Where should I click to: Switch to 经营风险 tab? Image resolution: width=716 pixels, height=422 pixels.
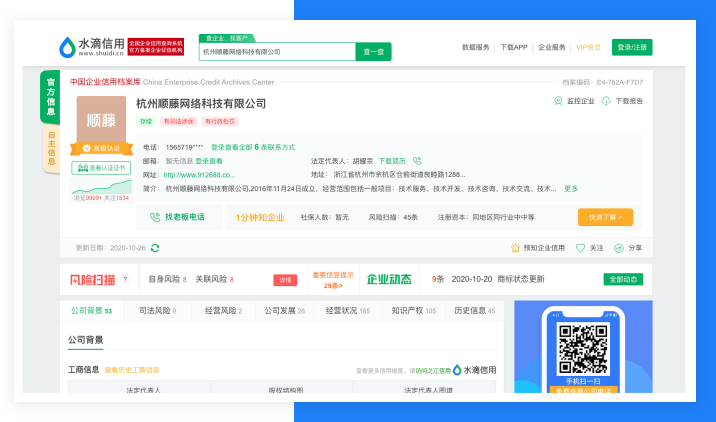pos(223,311)
